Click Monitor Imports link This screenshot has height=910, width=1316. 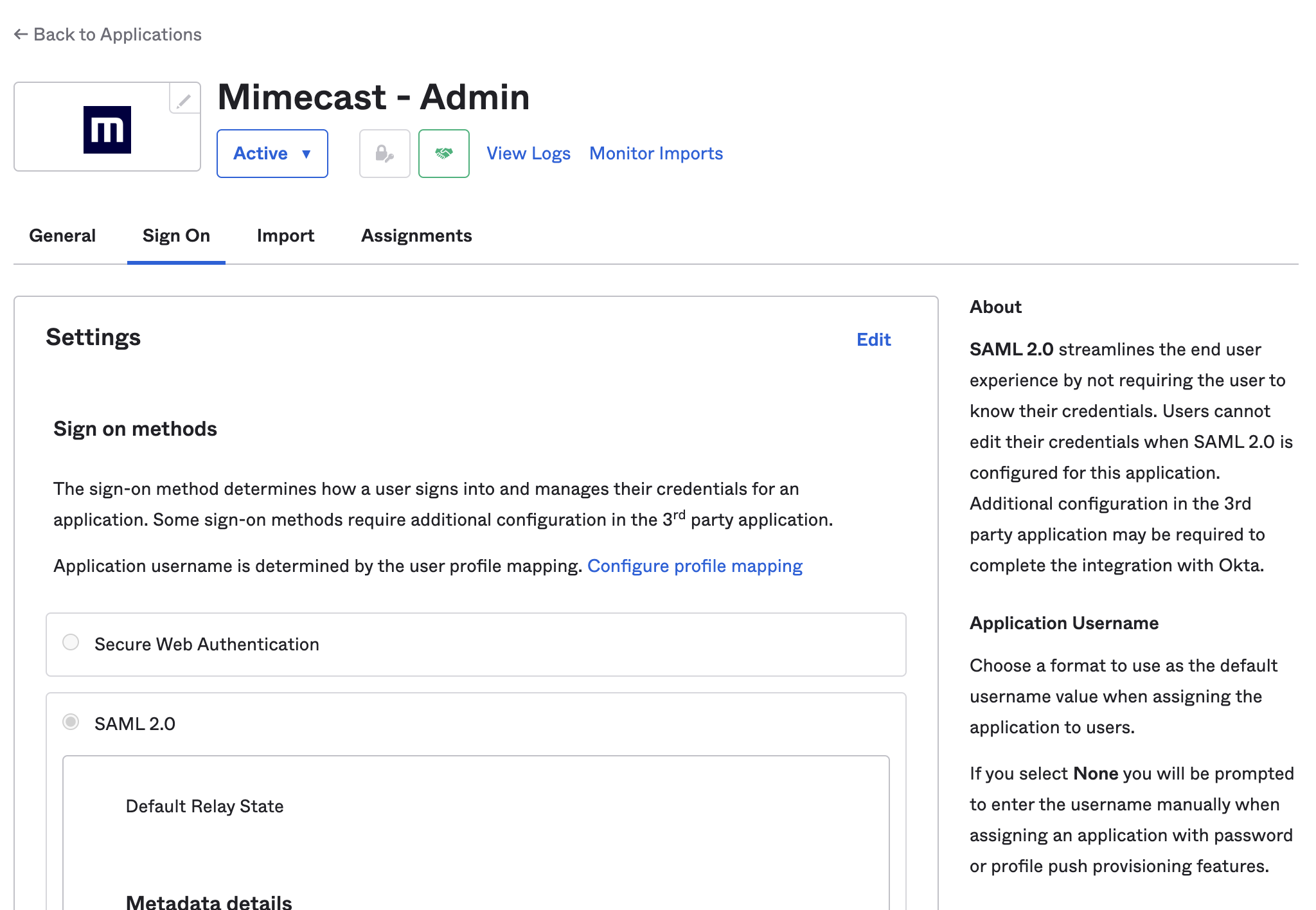click(x=656, y=153)
